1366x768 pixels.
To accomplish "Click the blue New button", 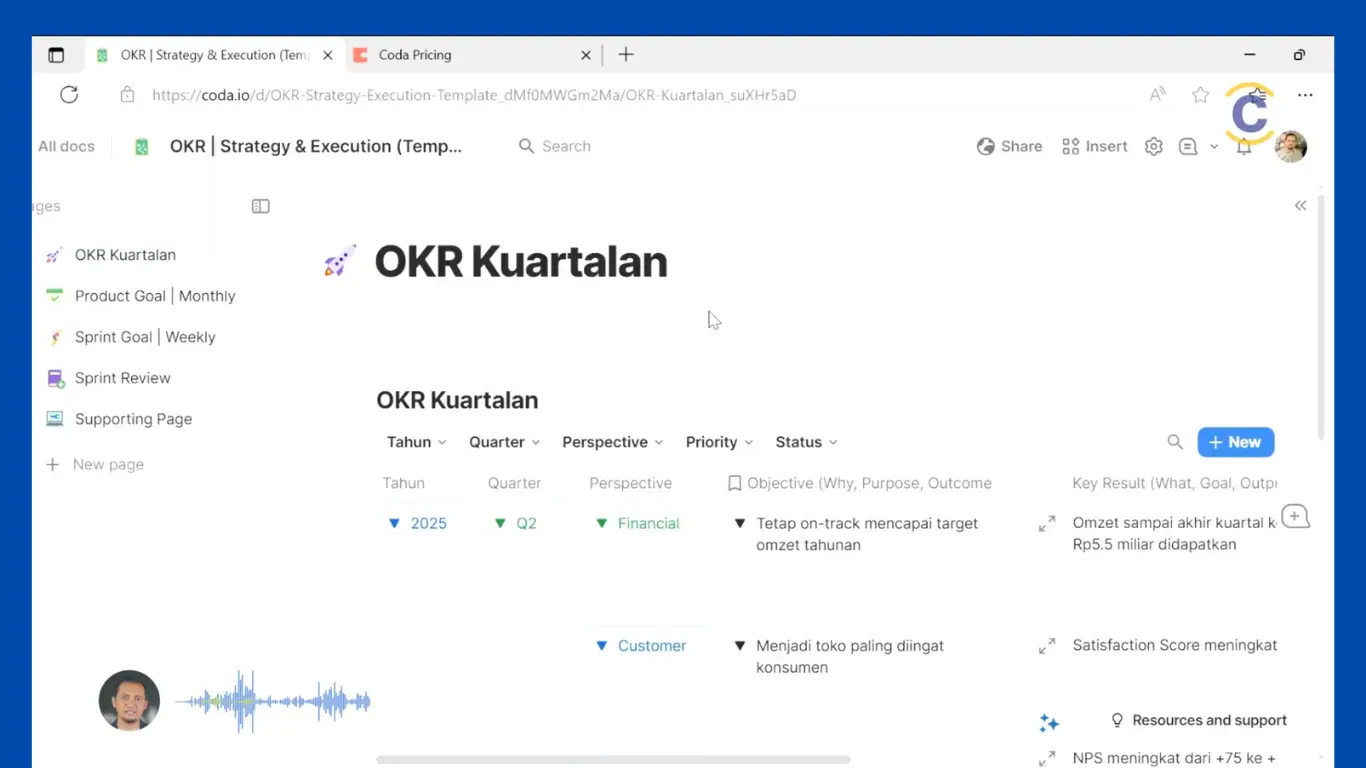I will (x=1235, y=442).
